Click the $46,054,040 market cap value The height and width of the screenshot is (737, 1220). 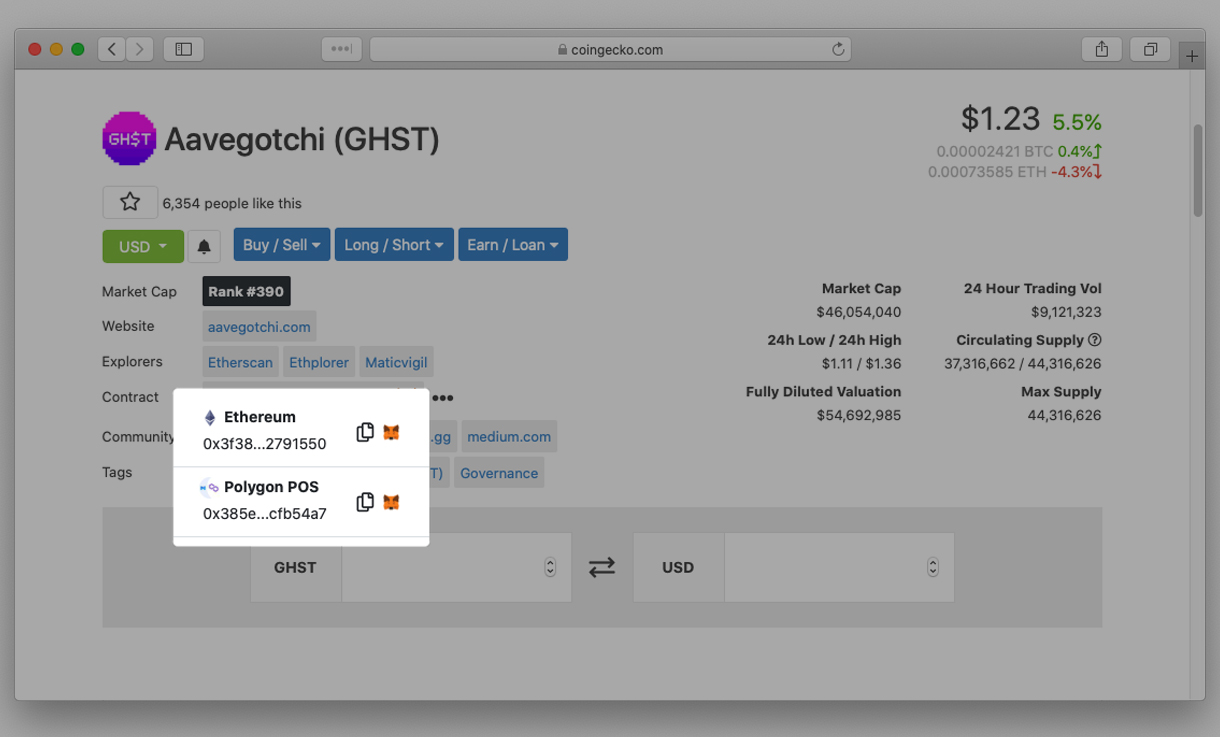859,312
